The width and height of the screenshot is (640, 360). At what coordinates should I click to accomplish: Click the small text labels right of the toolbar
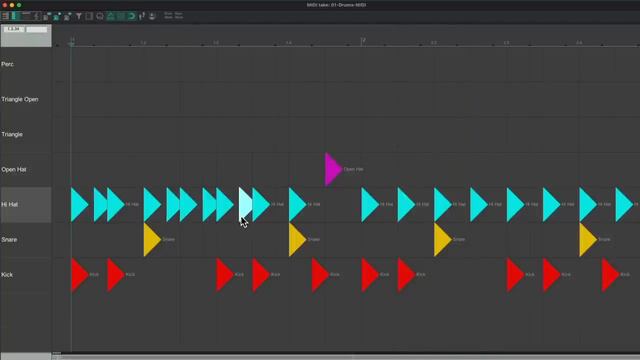[x=173, y=16]
